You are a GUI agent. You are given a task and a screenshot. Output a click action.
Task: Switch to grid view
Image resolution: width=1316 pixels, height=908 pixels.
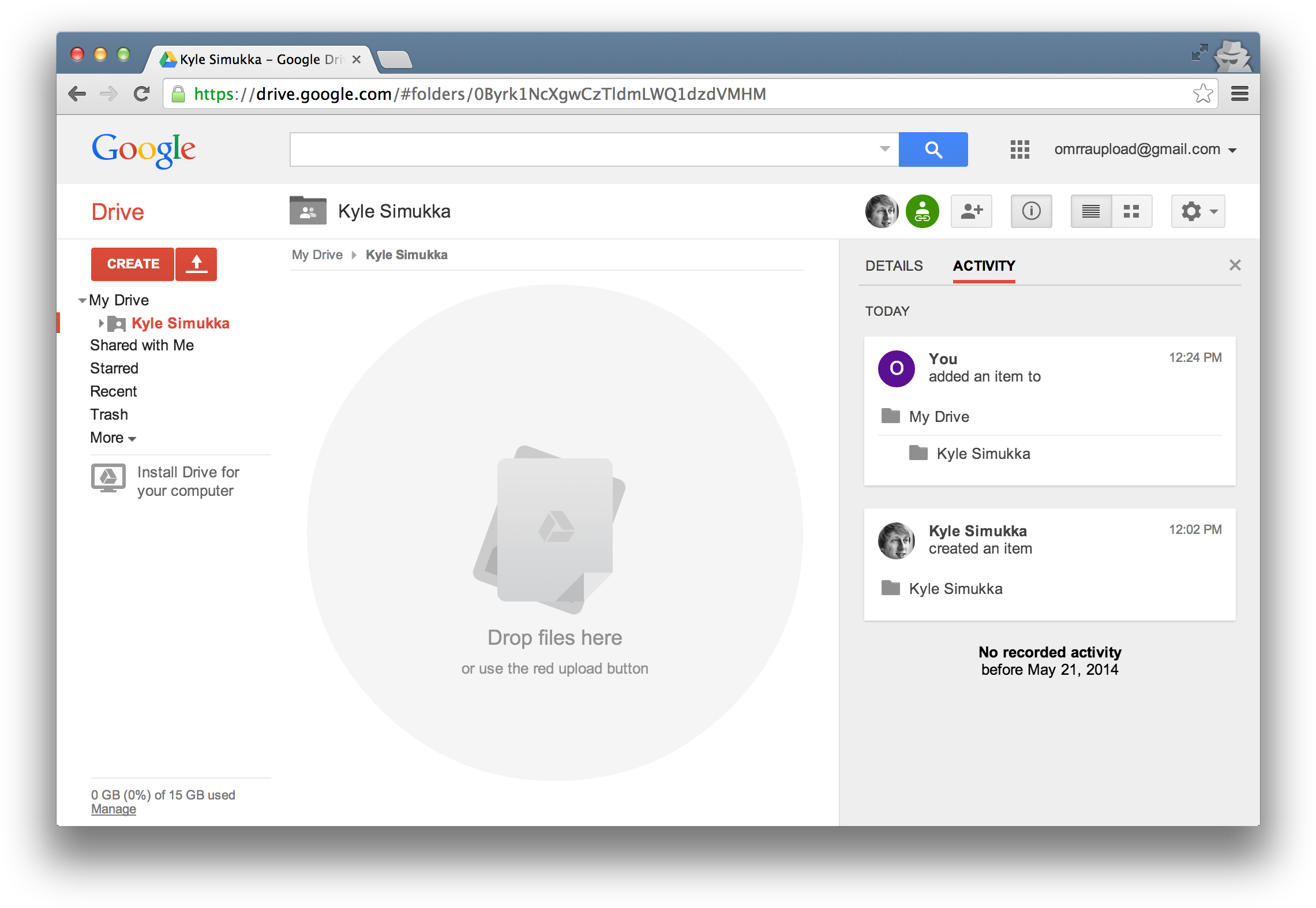coord(1131,211)
